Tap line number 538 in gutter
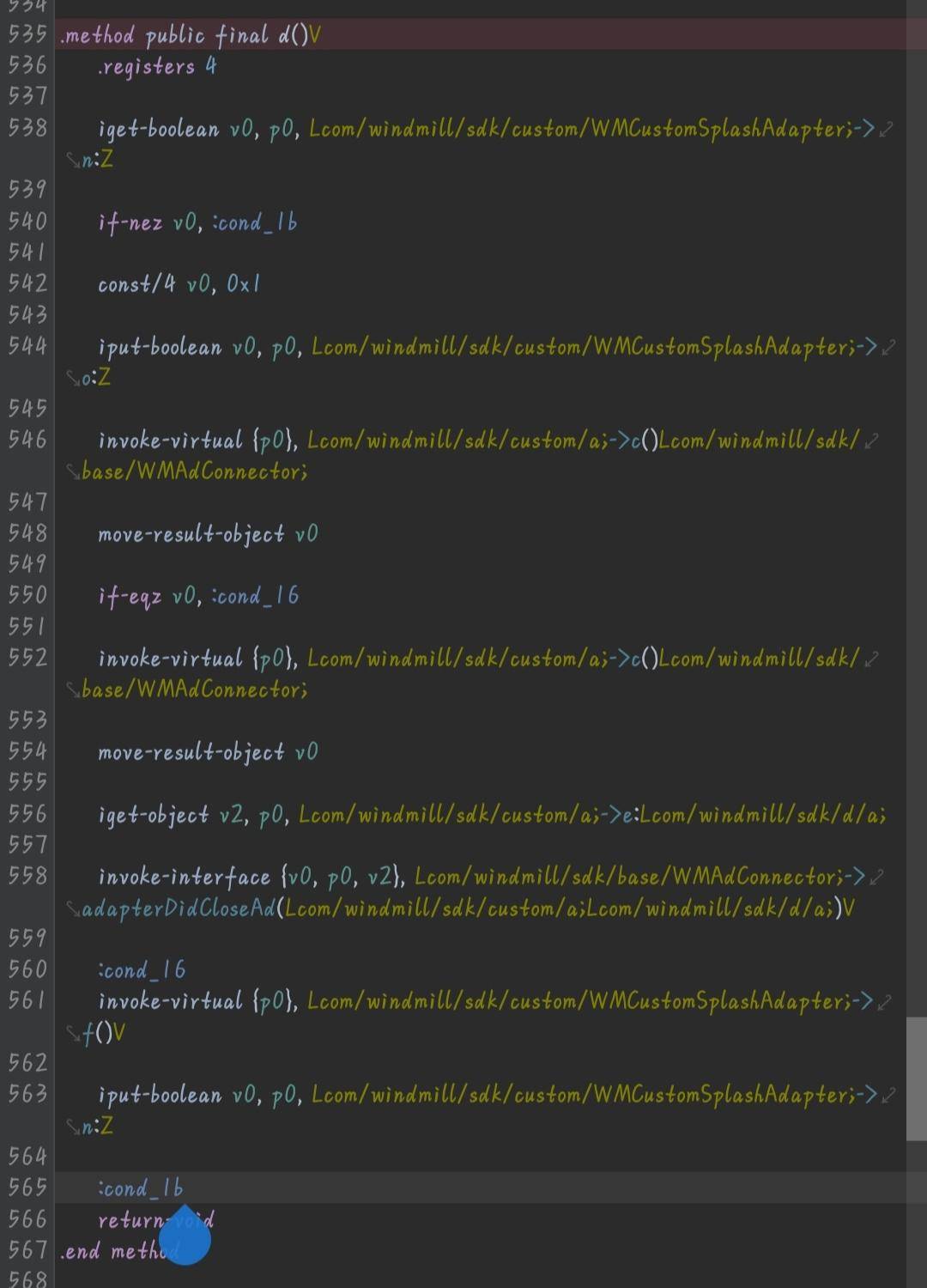The image size is (927, 1288). coord(27,129)
